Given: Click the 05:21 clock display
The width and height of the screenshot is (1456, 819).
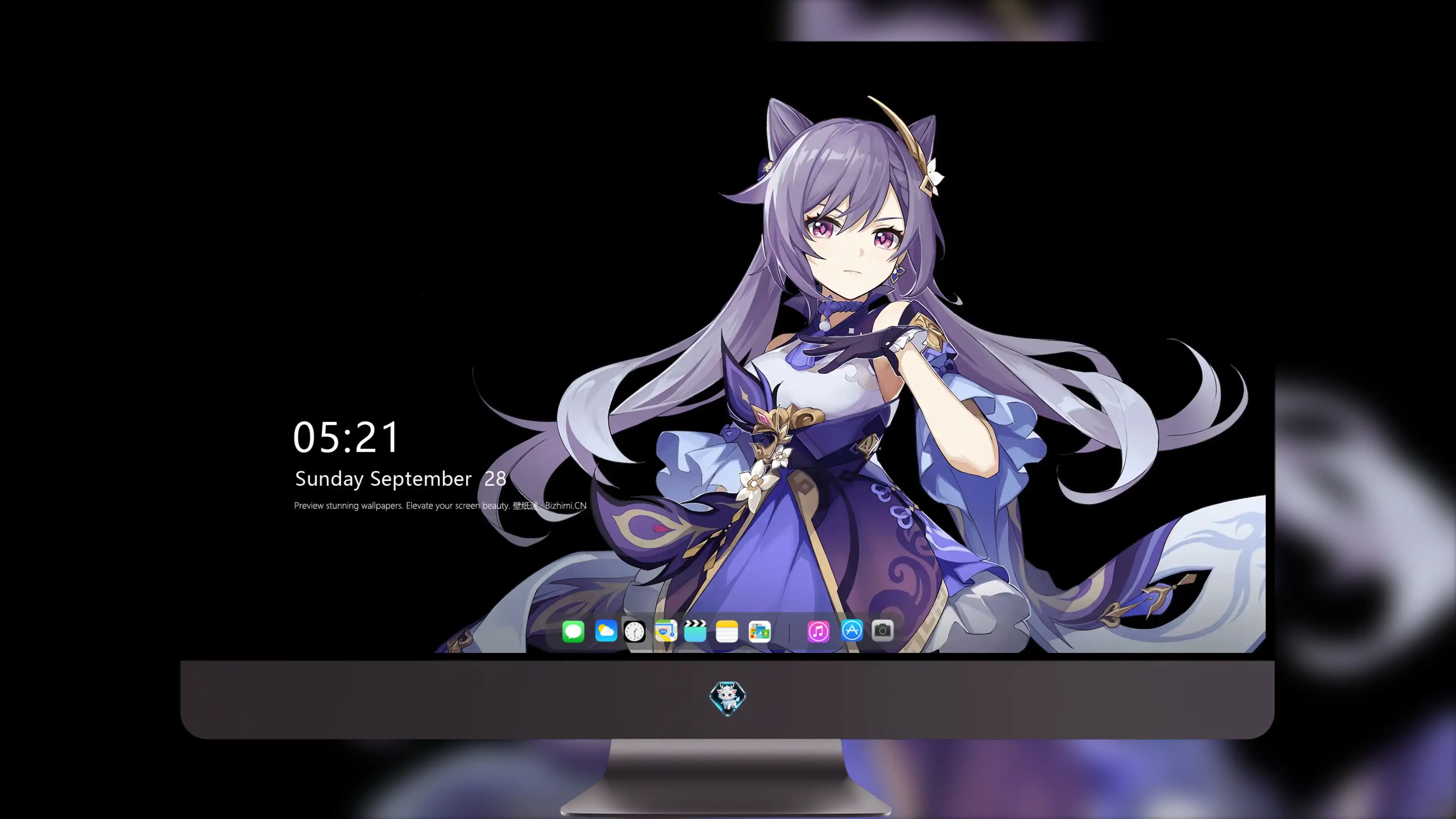Looking at the screenshot, I should point(346,438).
